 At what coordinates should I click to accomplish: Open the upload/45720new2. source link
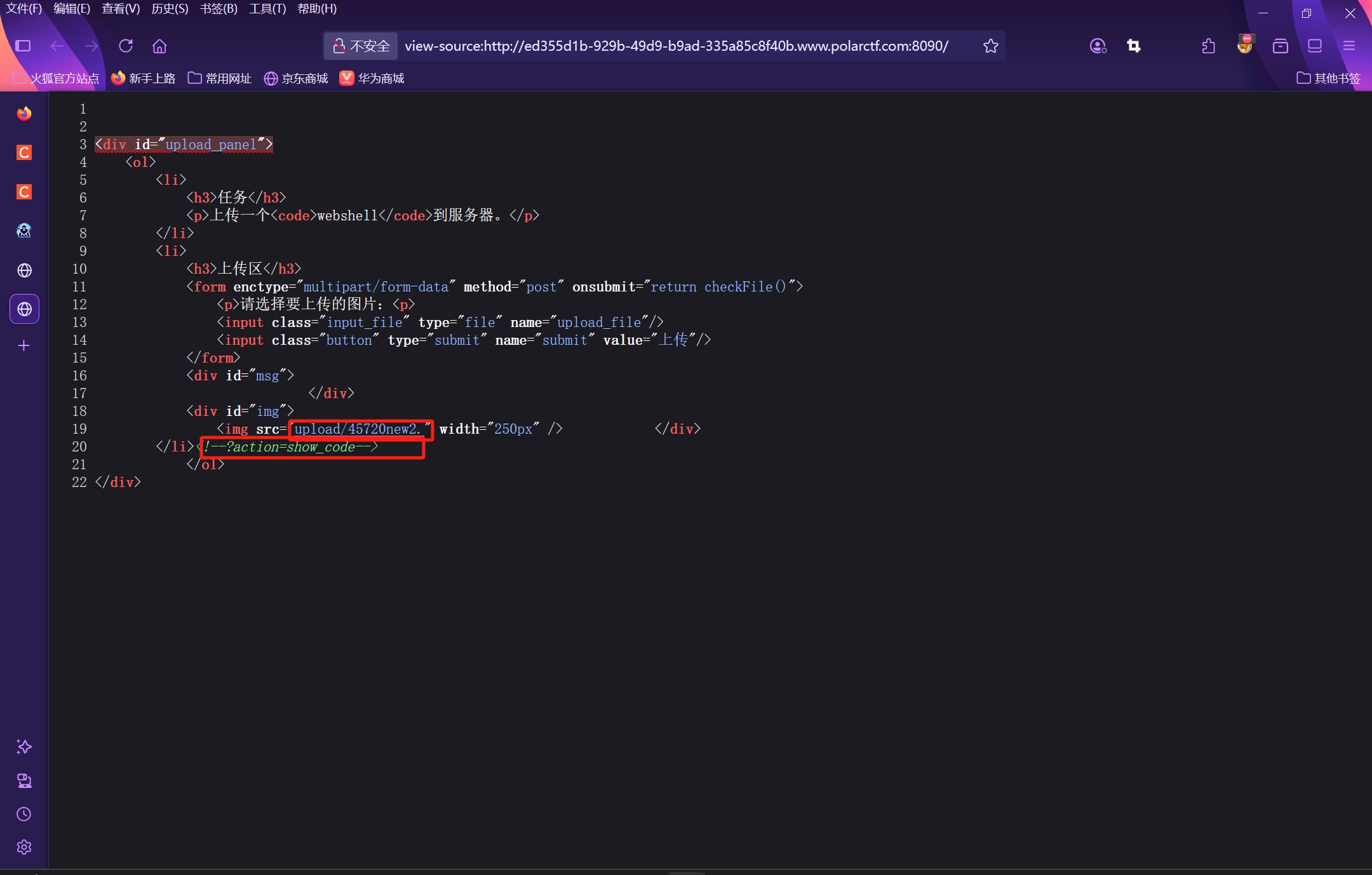(357, 429)
